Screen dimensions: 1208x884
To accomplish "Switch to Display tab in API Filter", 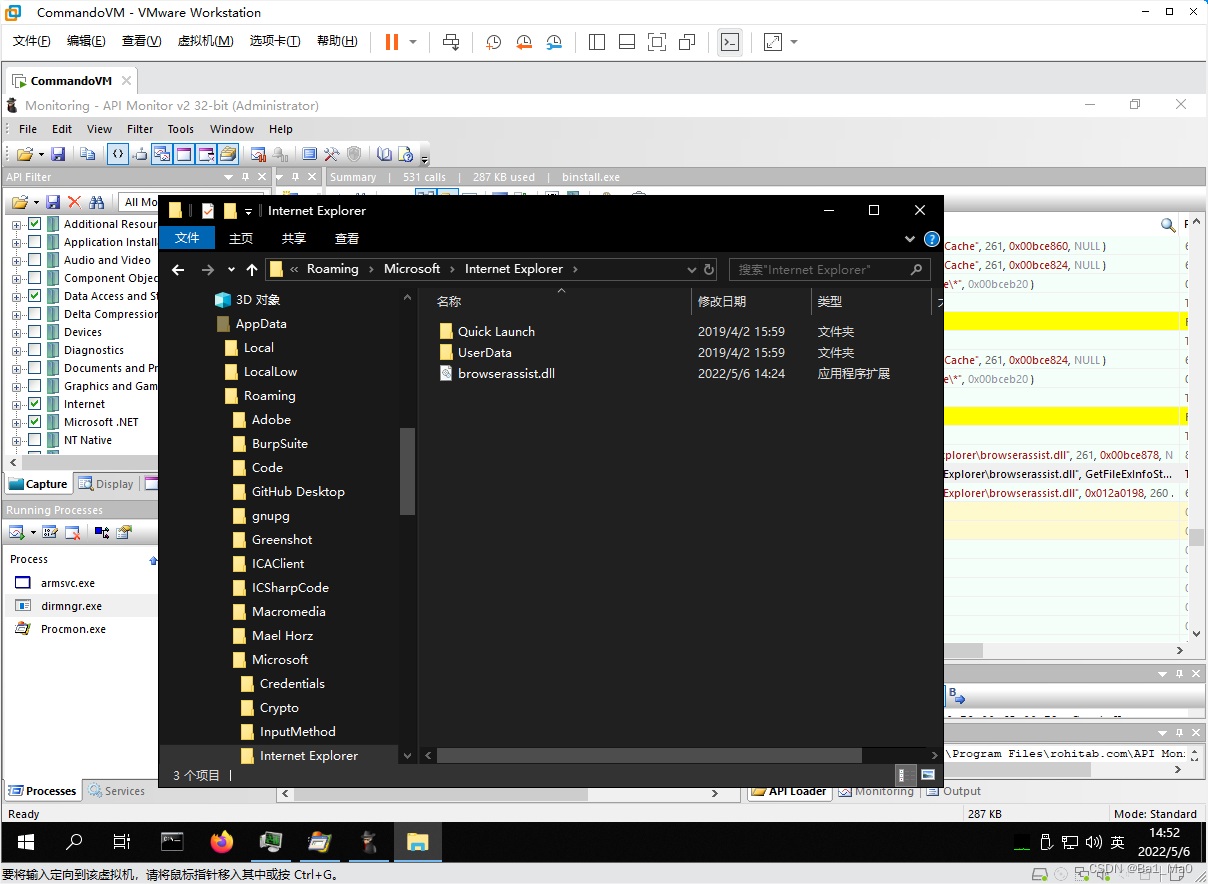I will pos(106,484).
